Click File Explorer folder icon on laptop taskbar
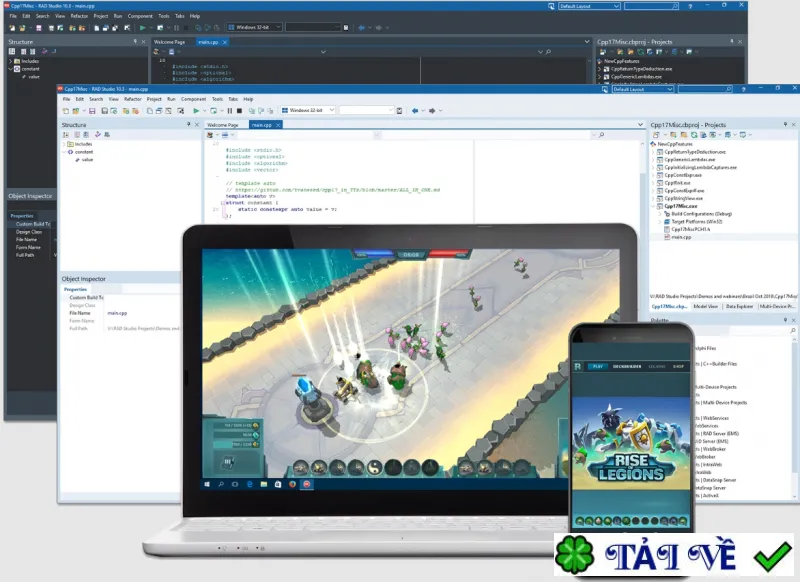Screen dimensions: 800x582 click(264, 484)
